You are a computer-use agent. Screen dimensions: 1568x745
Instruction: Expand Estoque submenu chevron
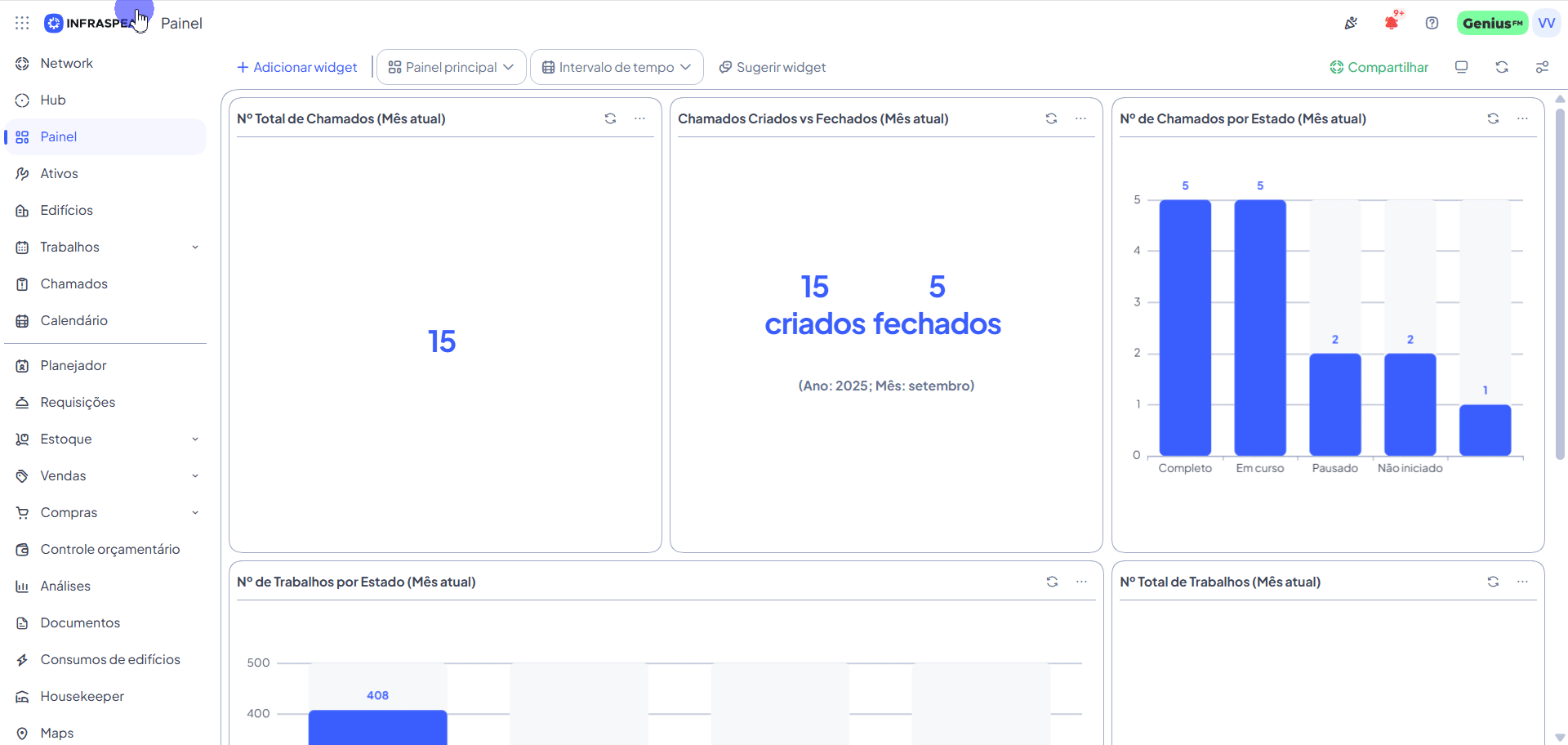click(x=195, y=439)
